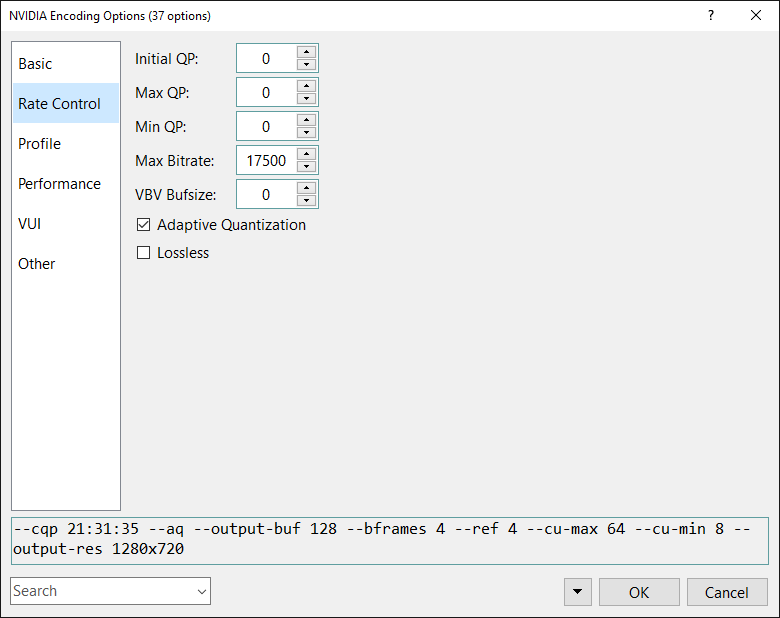
Task: Click the Initial QP number field
Action: (267, 58)
